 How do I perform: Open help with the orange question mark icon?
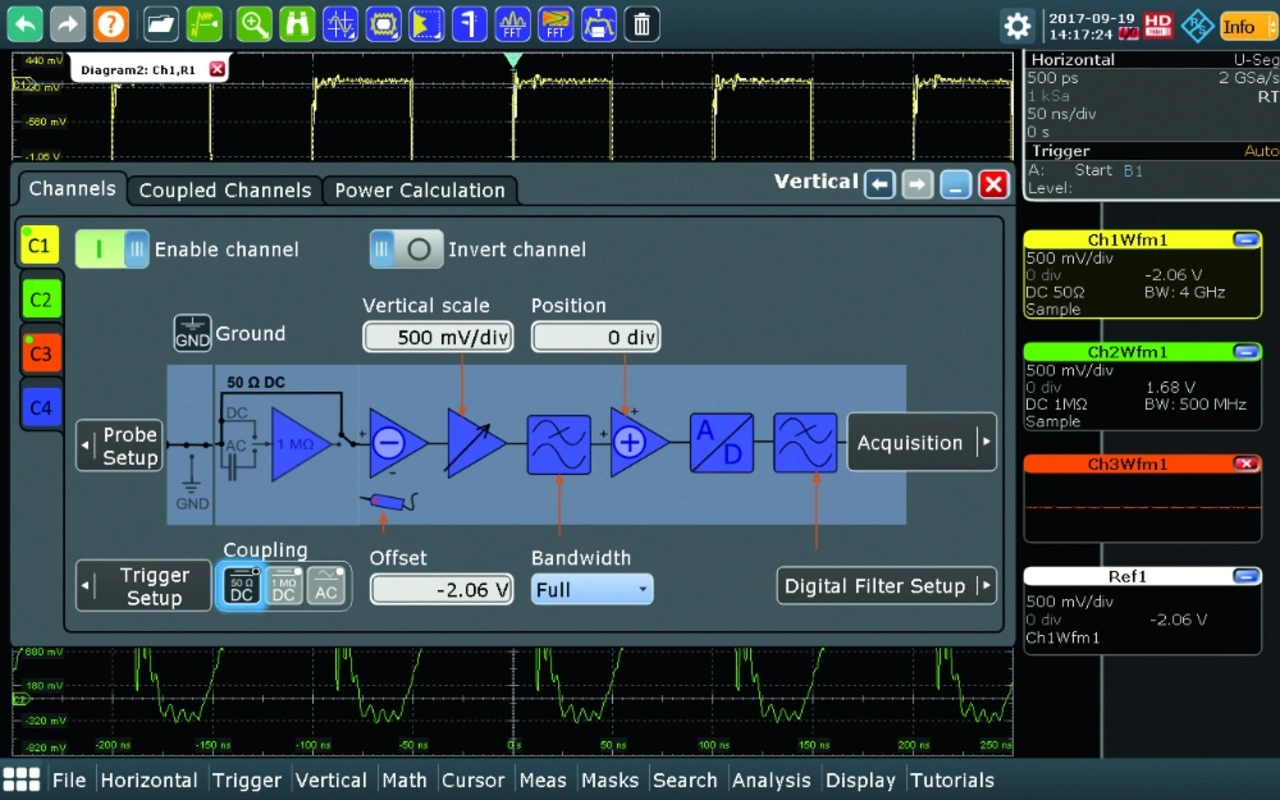[x=111, y=24]
